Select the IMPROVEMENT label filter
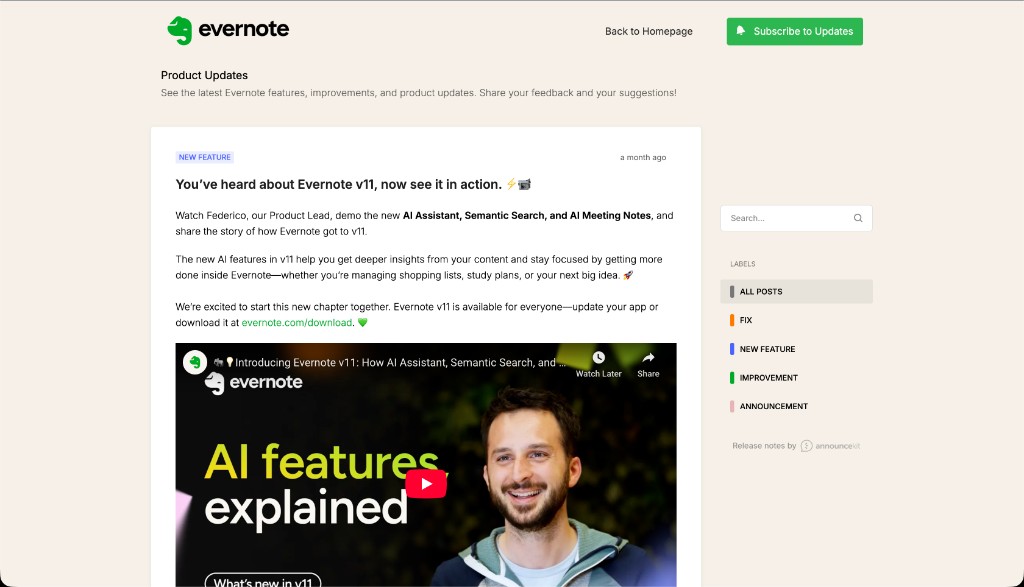The height and width of the screenshot is (587, 1024). pyautogui.click(x=766, y=377)
